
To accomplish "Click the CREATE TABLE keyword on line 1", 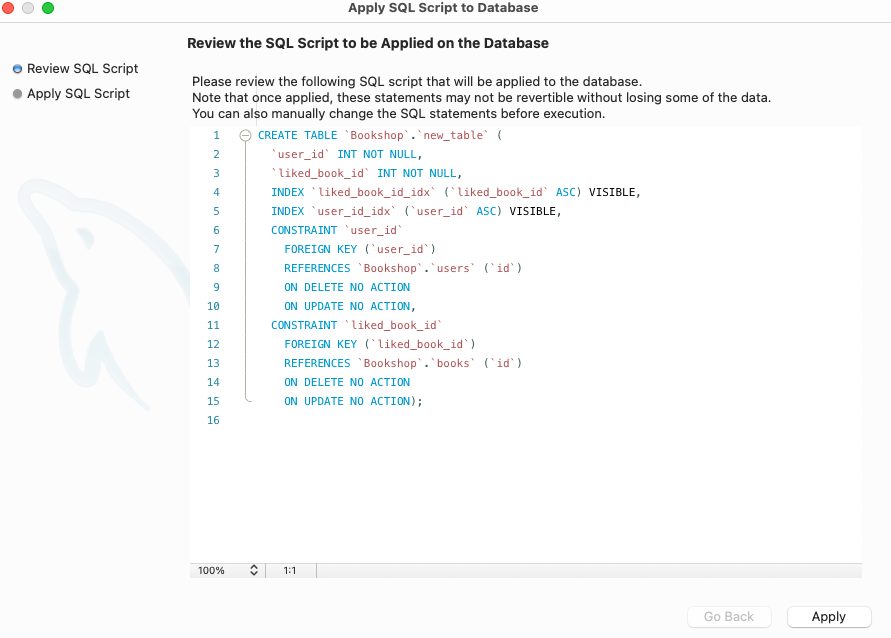I will [297, 135].
